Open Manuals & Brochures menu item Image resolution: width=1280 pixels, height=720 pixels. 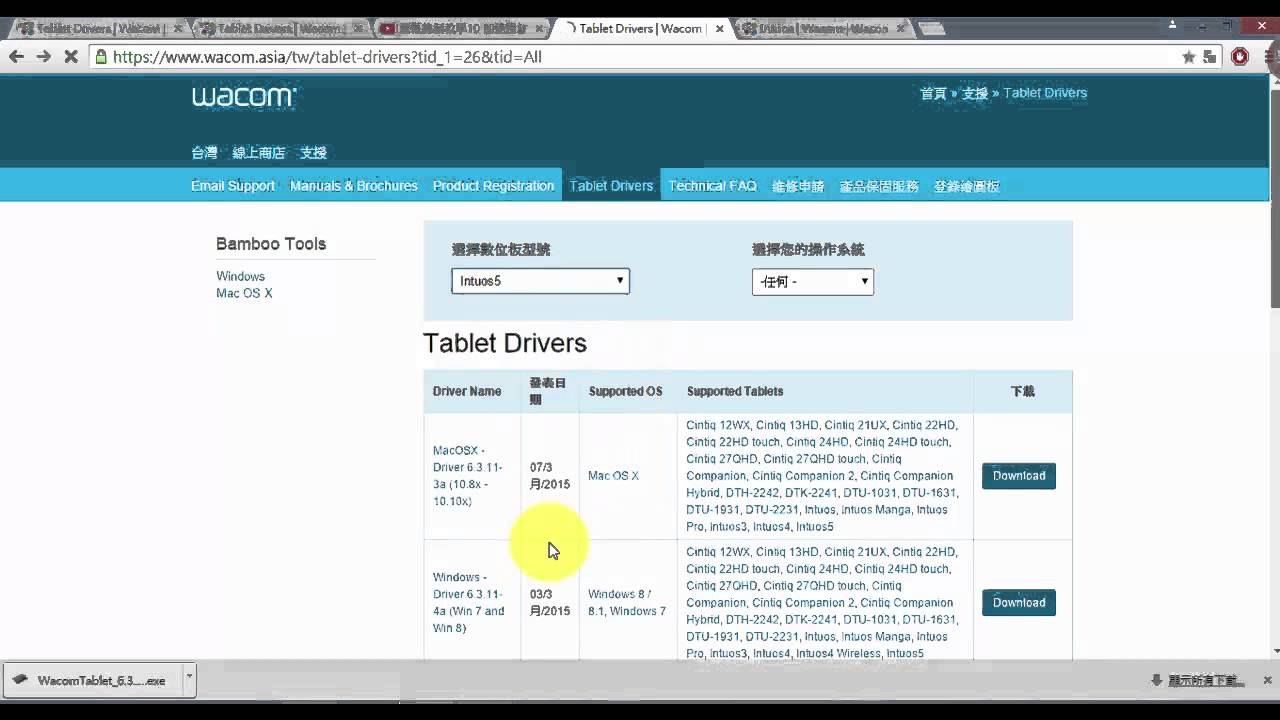pos(354,186)
